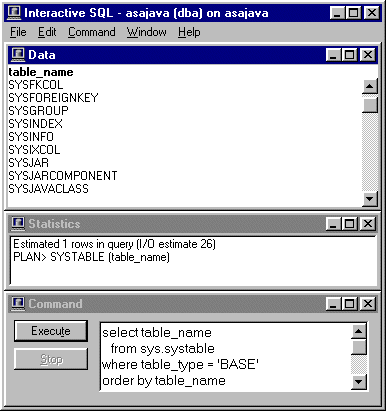Click the Execute button
This screenshot has width=386, height=411.
[51, 331]
